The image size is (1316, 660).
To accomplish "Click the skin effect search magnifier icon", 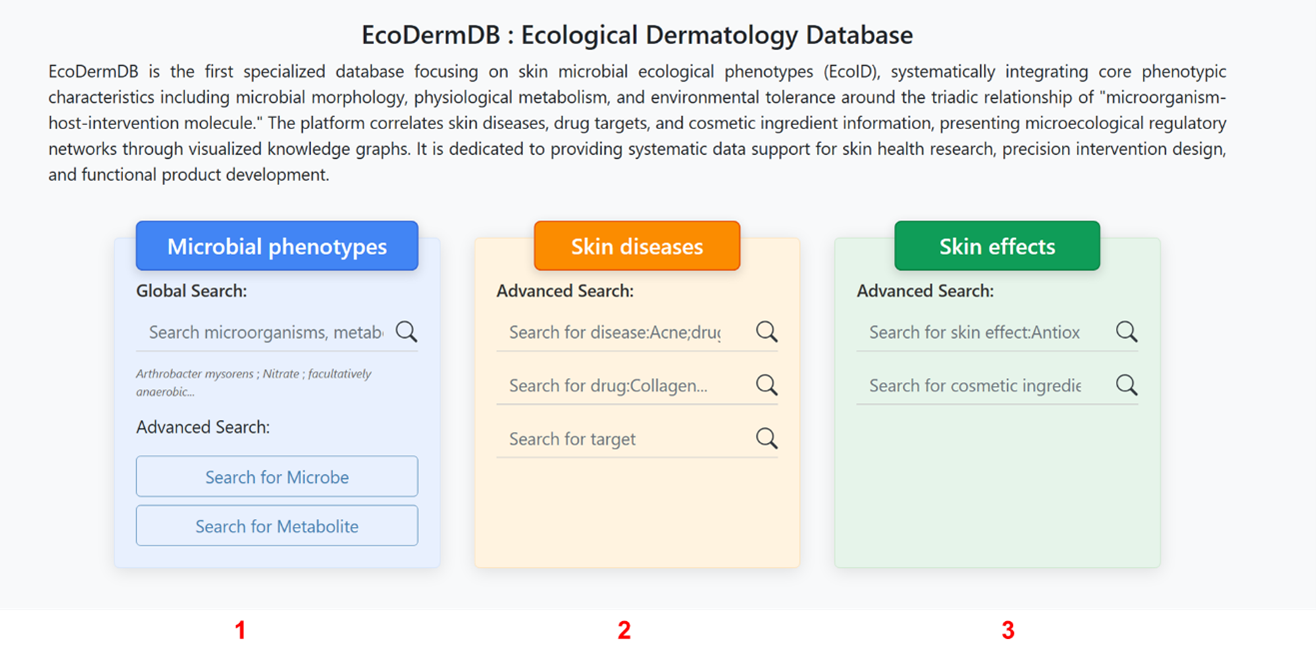I will tap(1127, 332).
